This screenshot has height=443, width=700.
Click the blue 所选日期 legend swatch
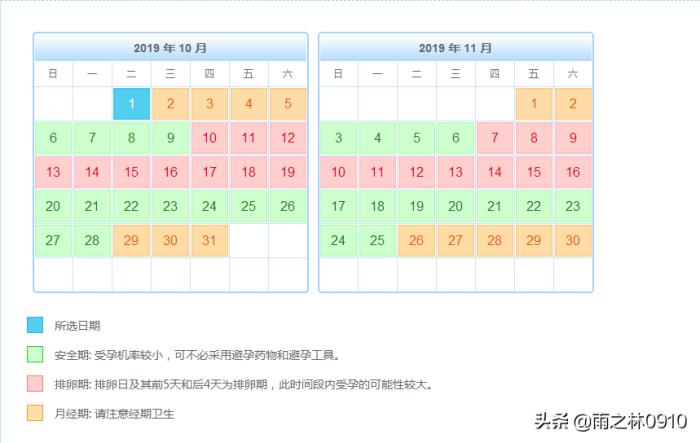pos(35,325)
